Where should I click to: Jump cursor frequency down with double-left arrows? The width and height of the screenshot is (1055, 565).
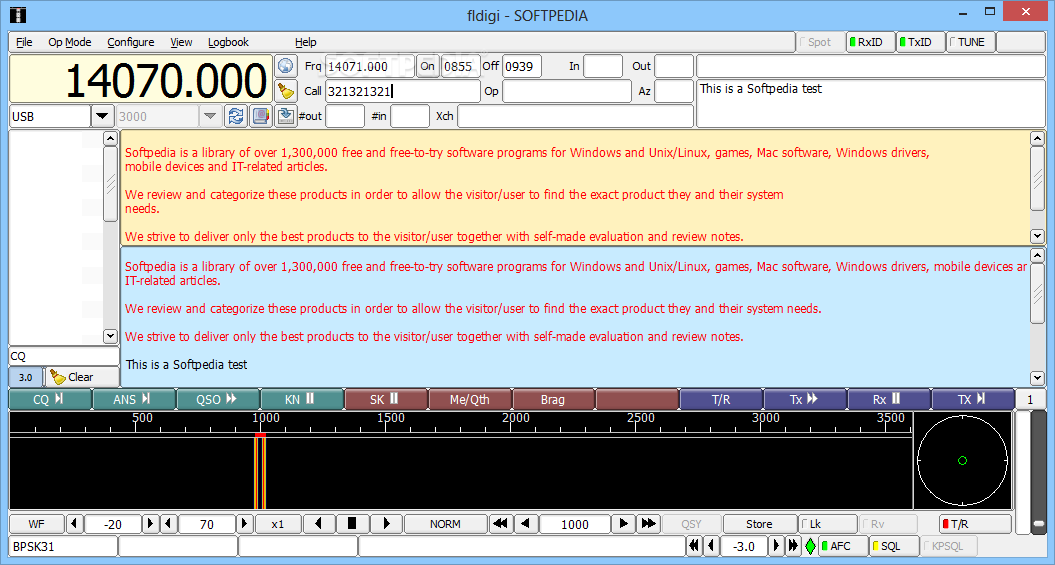[499, 524]
